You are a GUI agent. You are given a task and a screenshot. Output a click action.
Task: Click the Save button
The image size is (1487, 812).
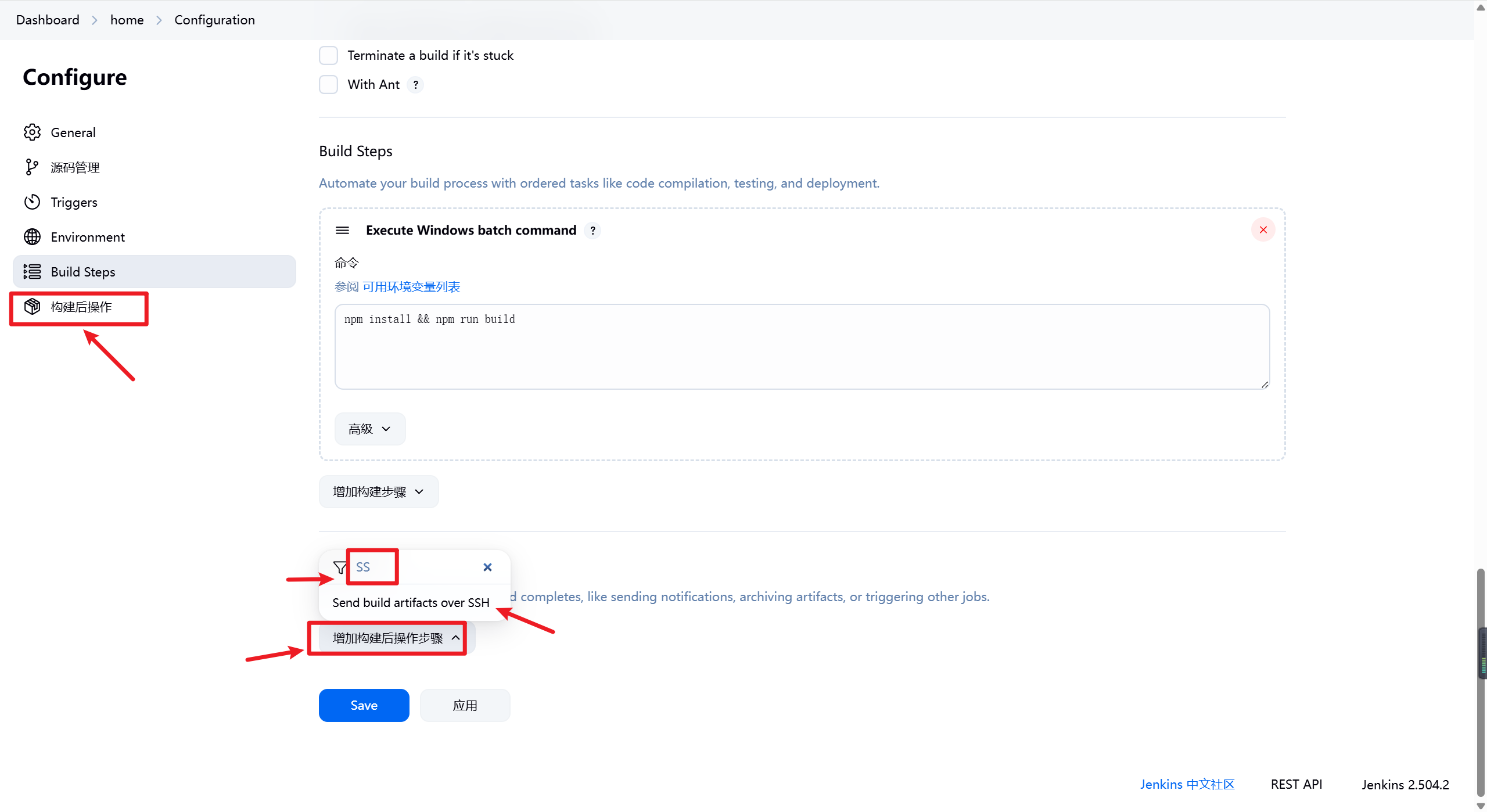coord(364,705)
